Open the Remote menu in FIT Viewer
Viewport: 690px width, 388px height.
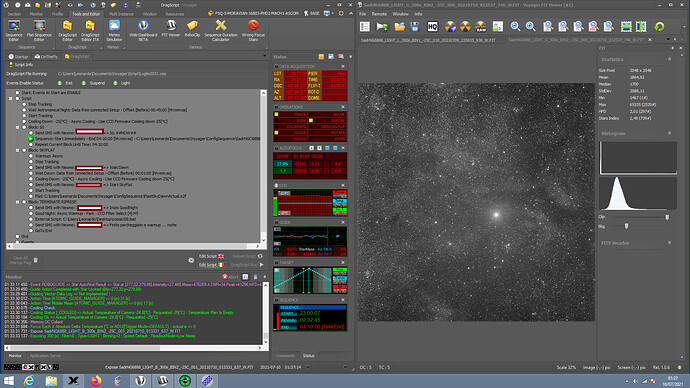click(x=379, y=14)
